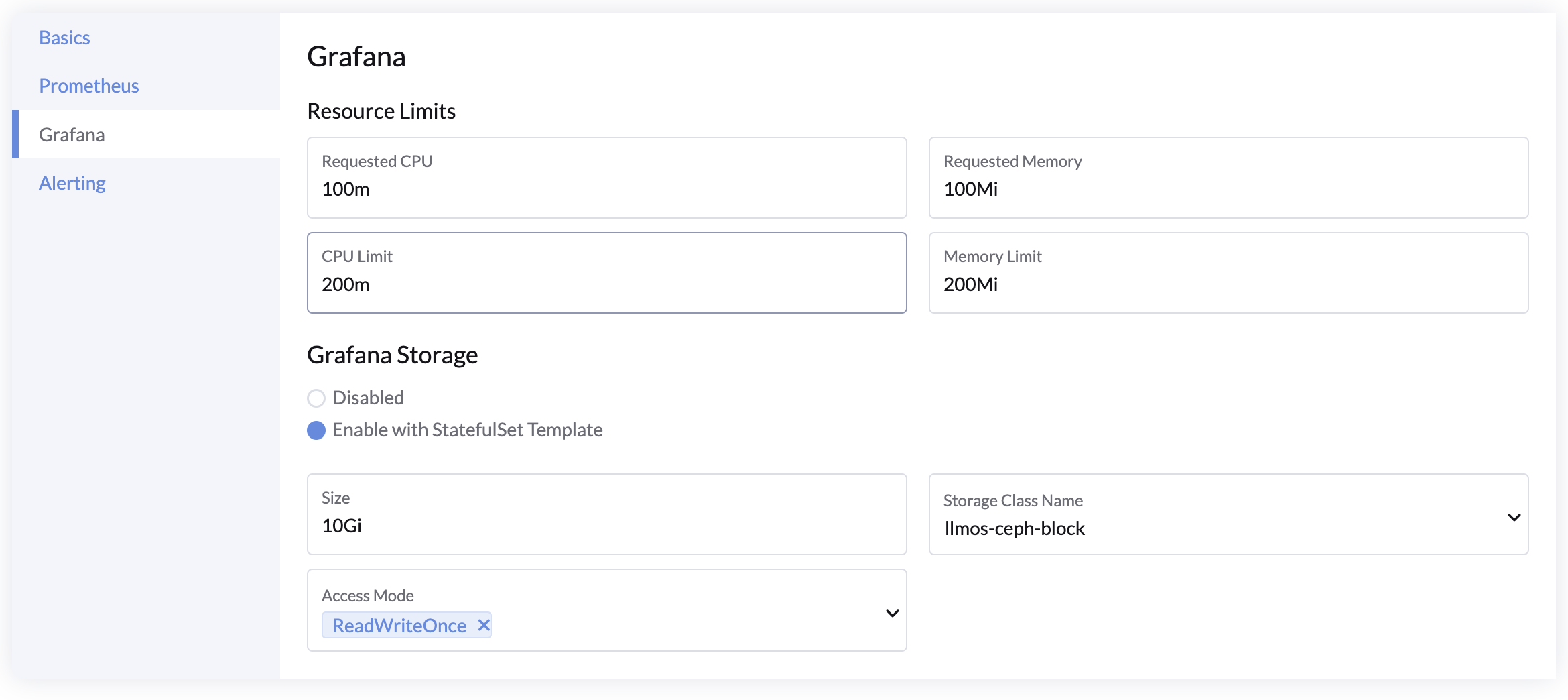Click the Grafana page title
The image size is (1568, 700).
click(356, 57)
